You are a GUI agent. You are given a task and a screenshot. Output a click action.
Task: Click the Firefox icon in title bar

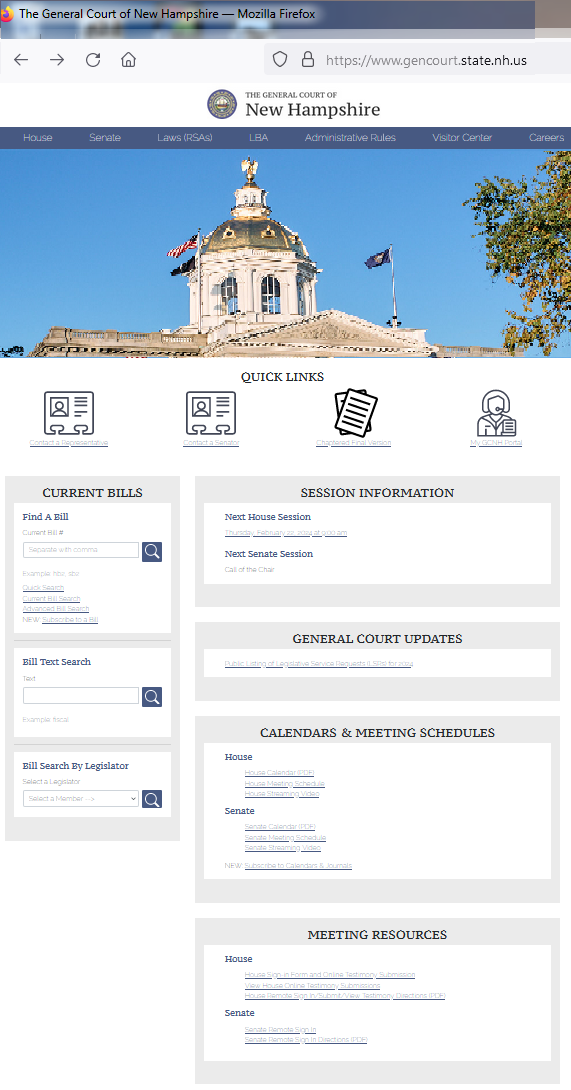point(6,13)
